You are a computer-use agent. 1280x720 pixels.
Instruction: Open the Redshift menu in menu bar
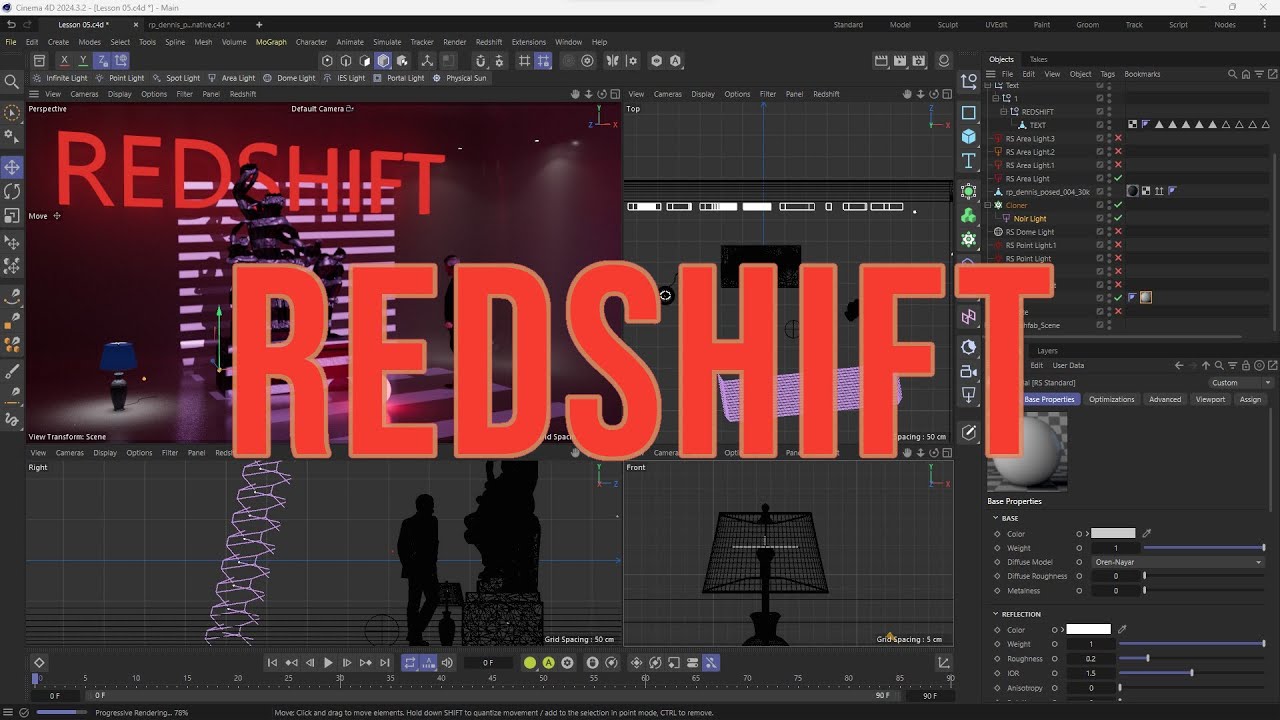pos(489,42)
